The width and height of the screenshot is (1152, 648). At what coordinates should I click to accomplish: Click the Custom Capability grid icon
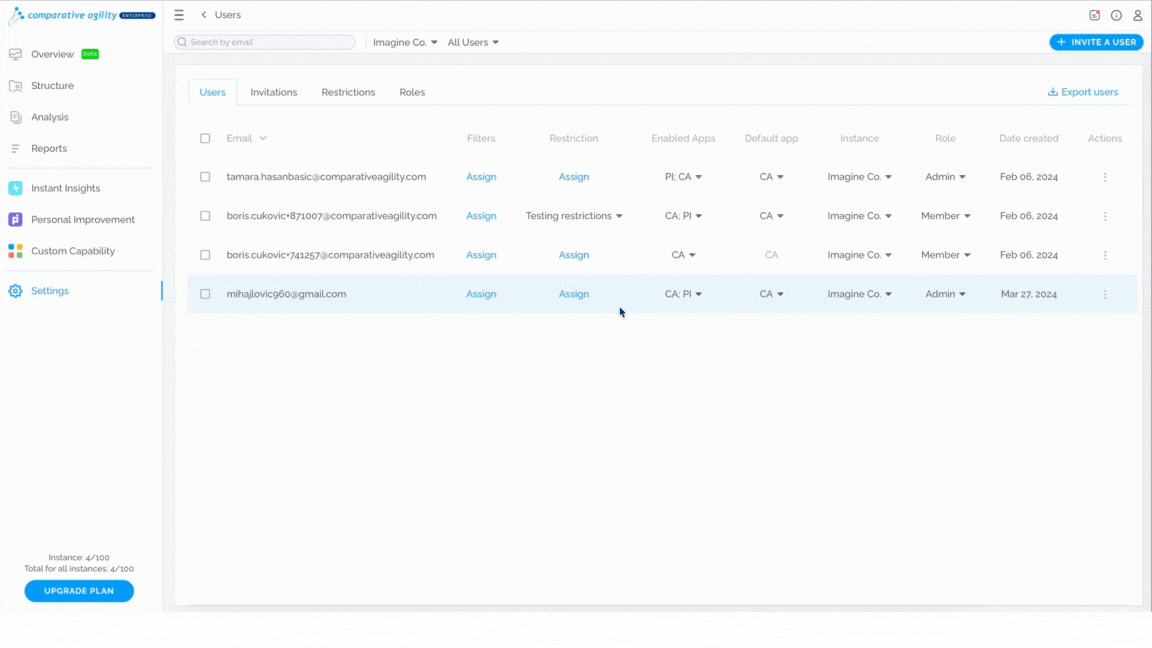pos(15,251)
